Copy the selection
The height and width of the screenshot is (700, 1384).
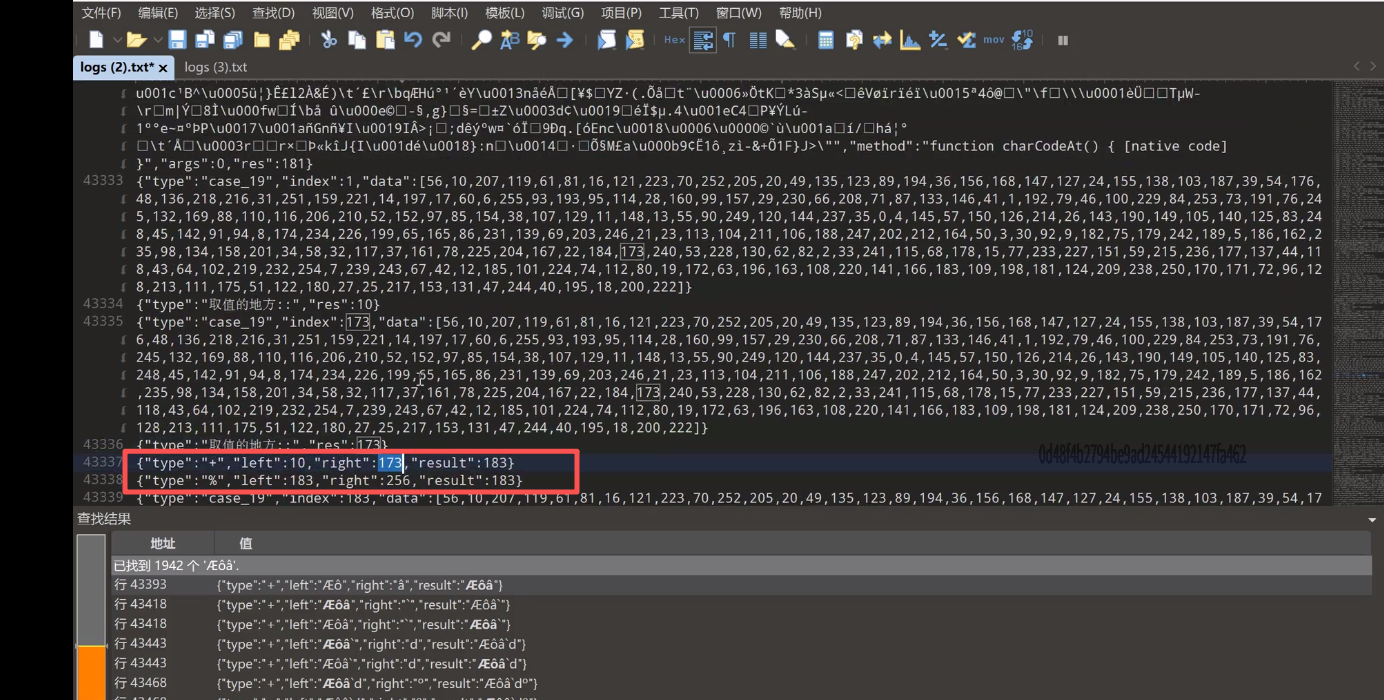tap(357, 40)
